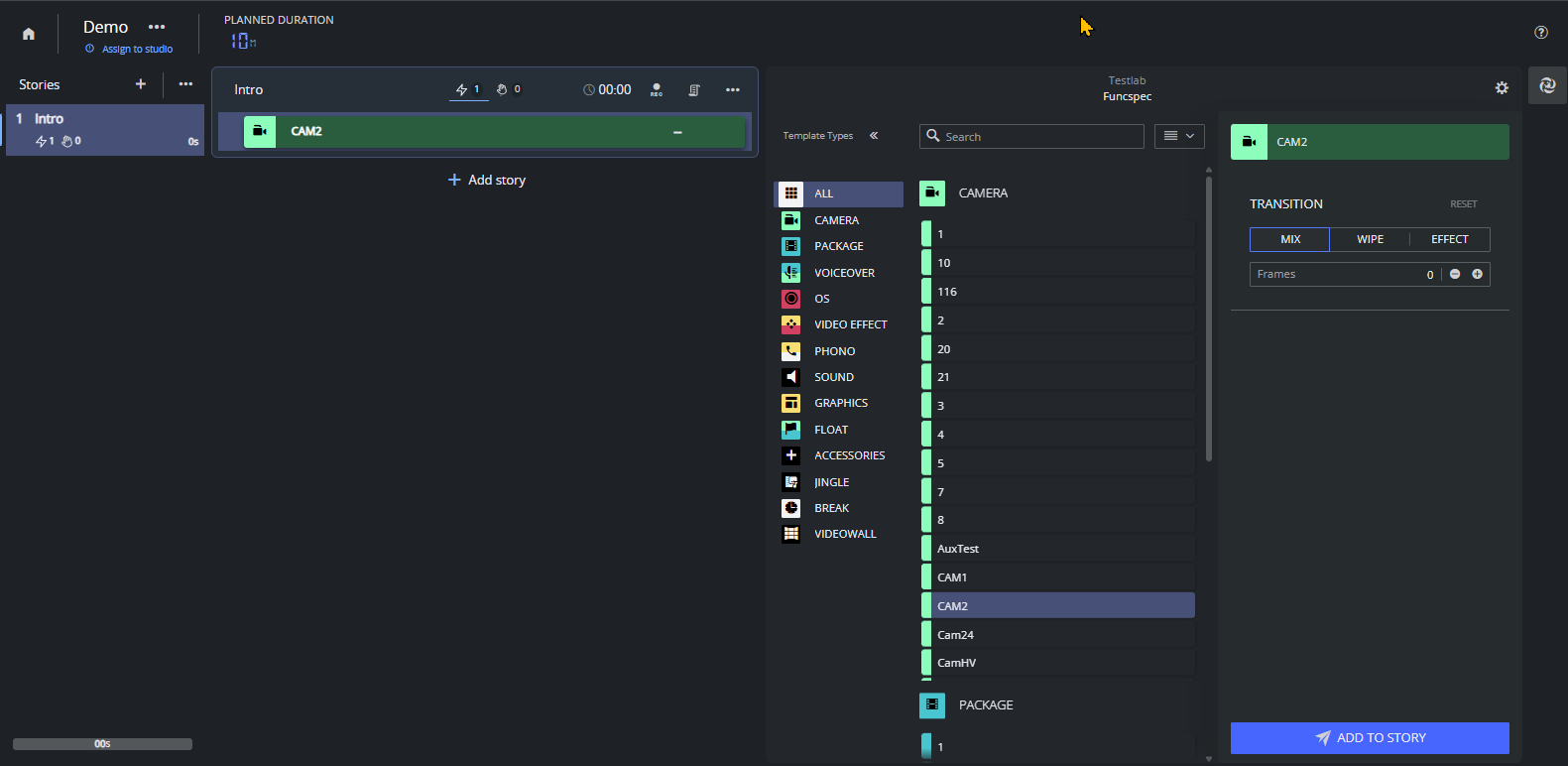
Task: Select the BREAK template type icon
Action: click(790, 508)
